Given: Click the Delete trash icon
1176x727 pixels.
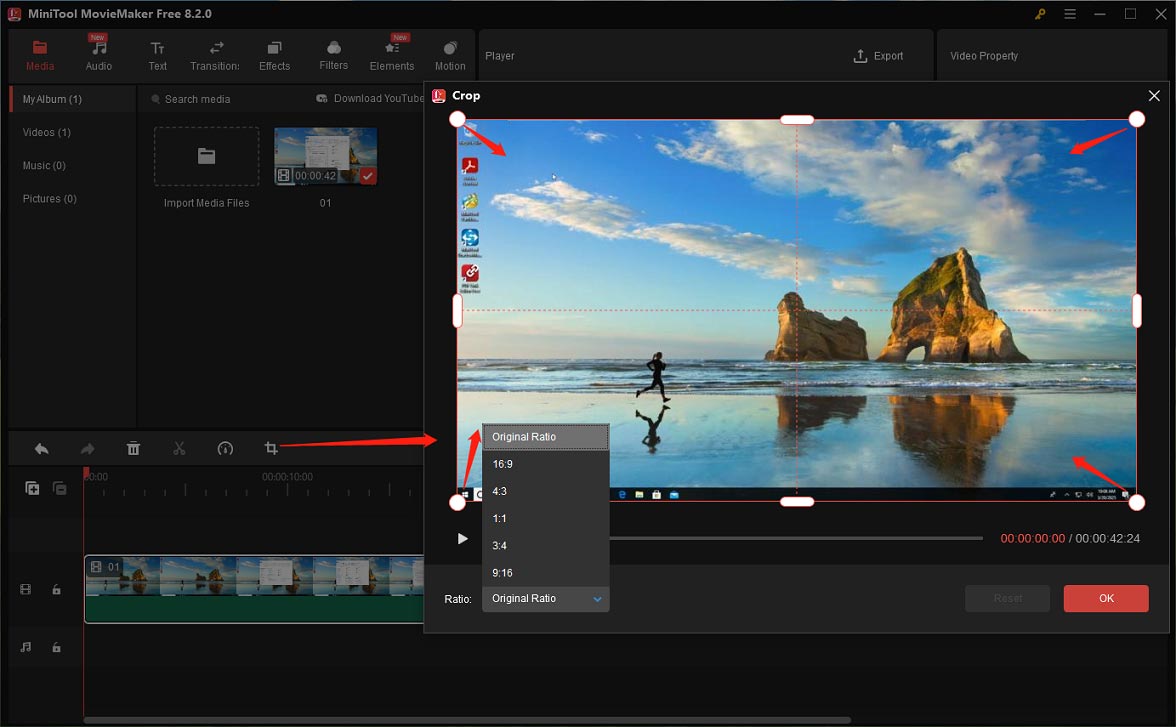Looking at the screenshot, I should click(x=134, y=449).
